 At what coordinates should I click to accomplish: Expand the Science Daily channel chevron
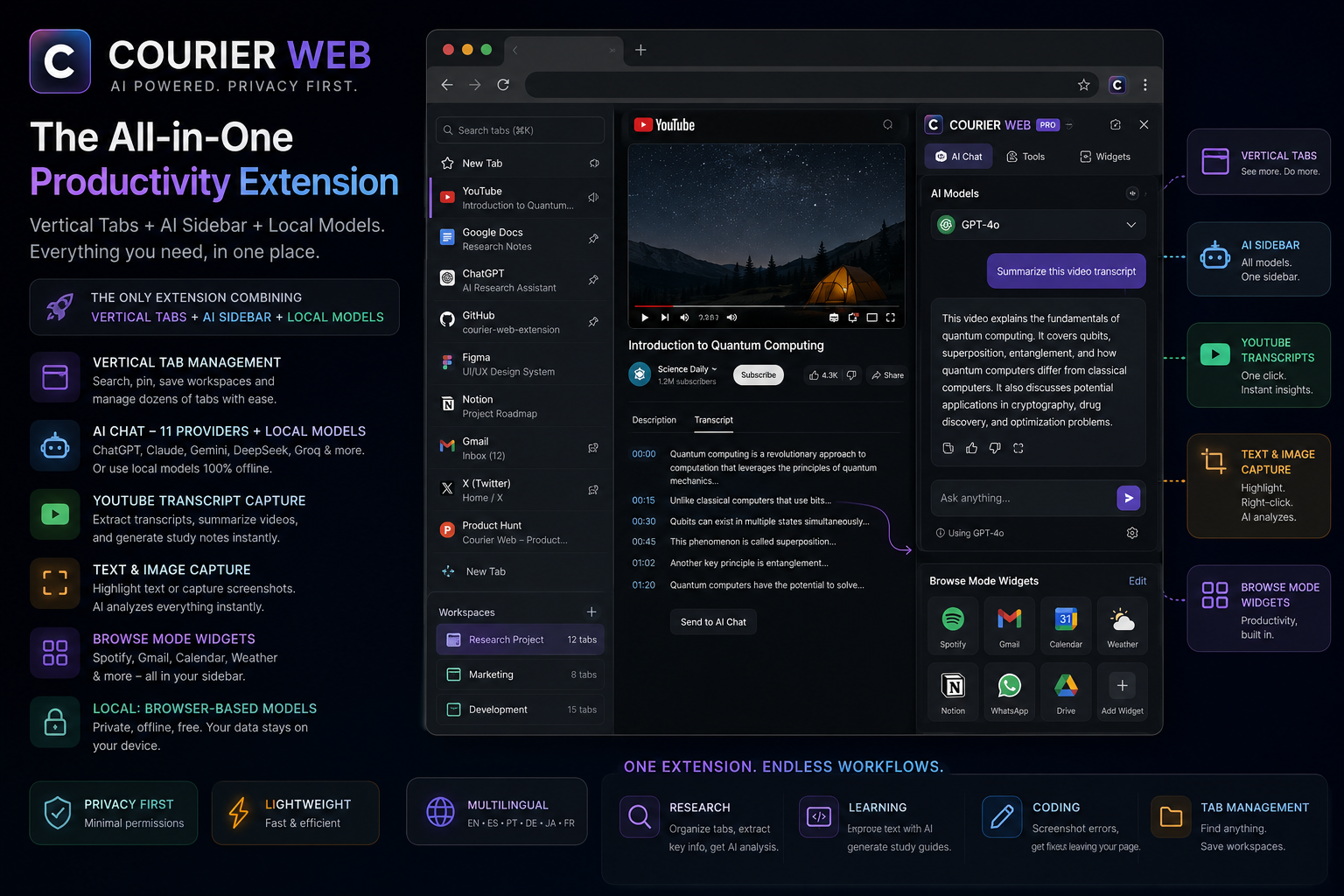pyautogui.click(x=714, y=369)
